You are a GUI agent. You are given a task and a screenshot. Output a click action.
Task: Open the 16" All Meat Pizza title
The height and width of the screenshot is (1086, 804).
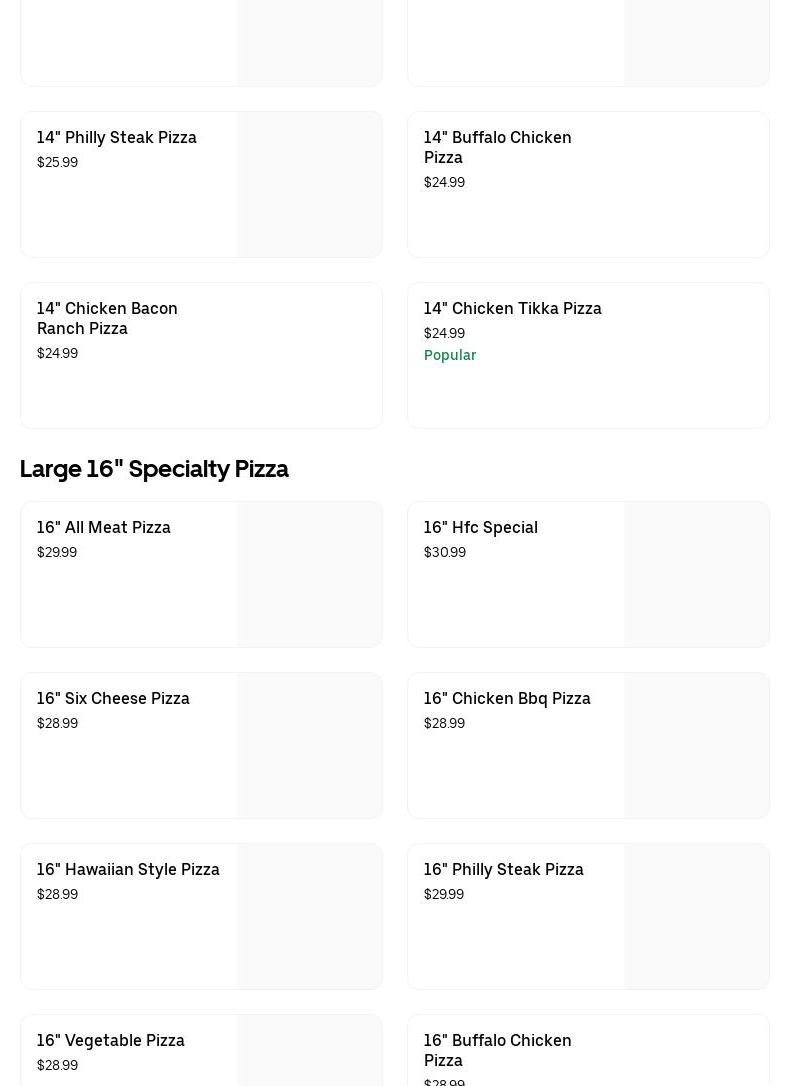(103, 527)
